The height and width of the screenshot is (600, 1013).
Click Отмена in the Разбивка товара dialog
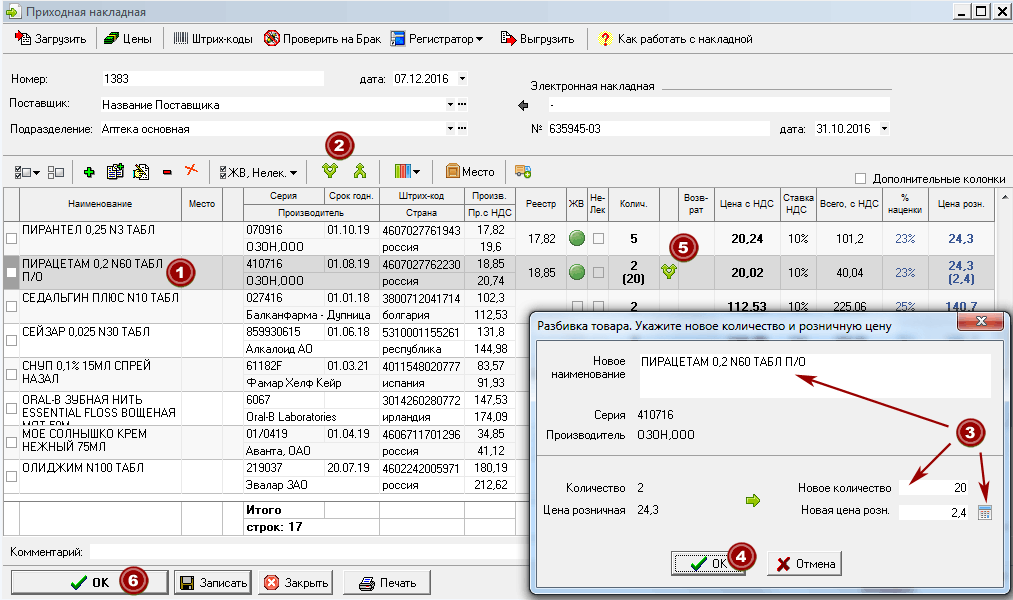click(x=804, y=564)
